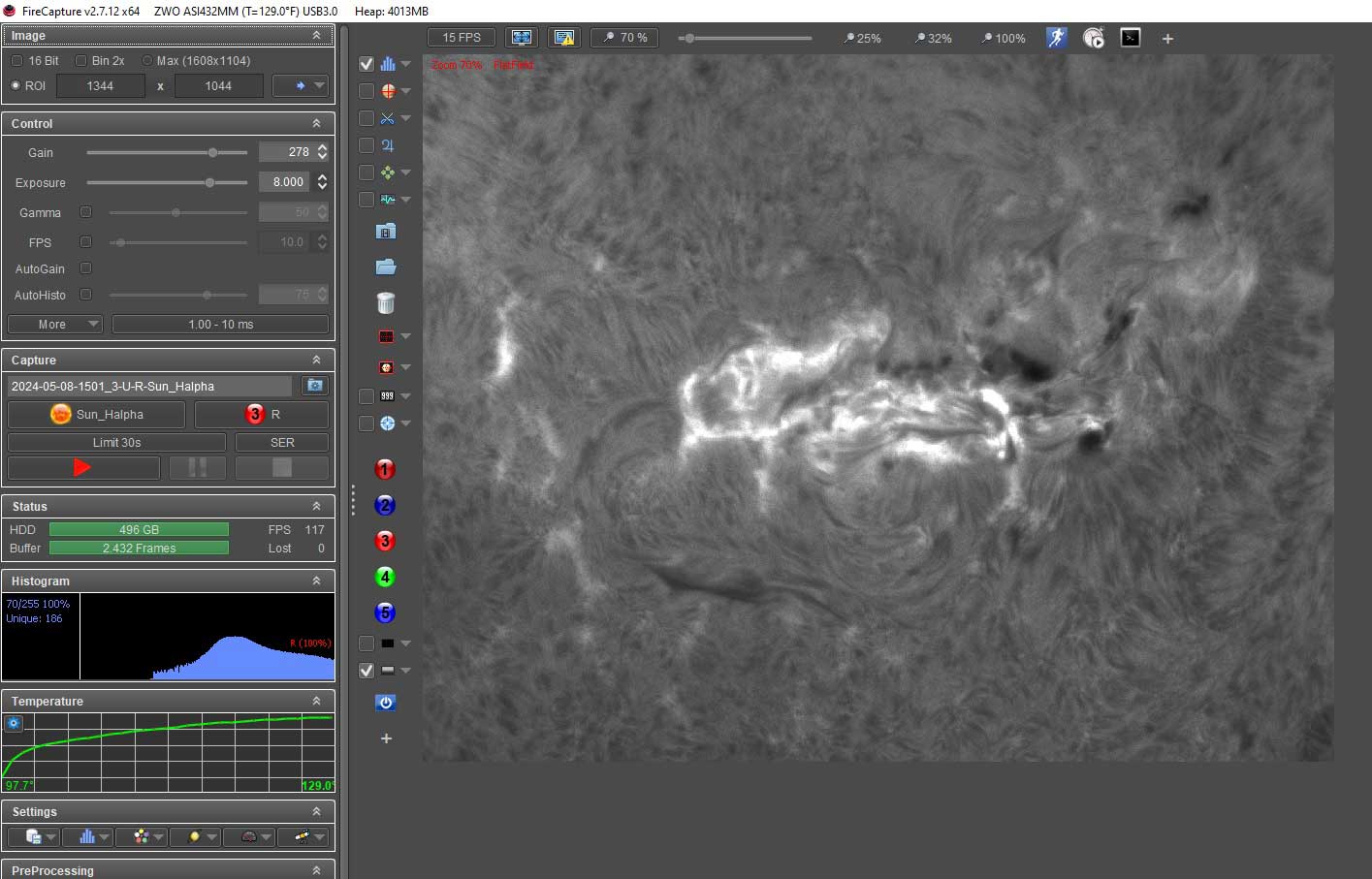Open the save settings dropdown in Settings

[34, 836]
